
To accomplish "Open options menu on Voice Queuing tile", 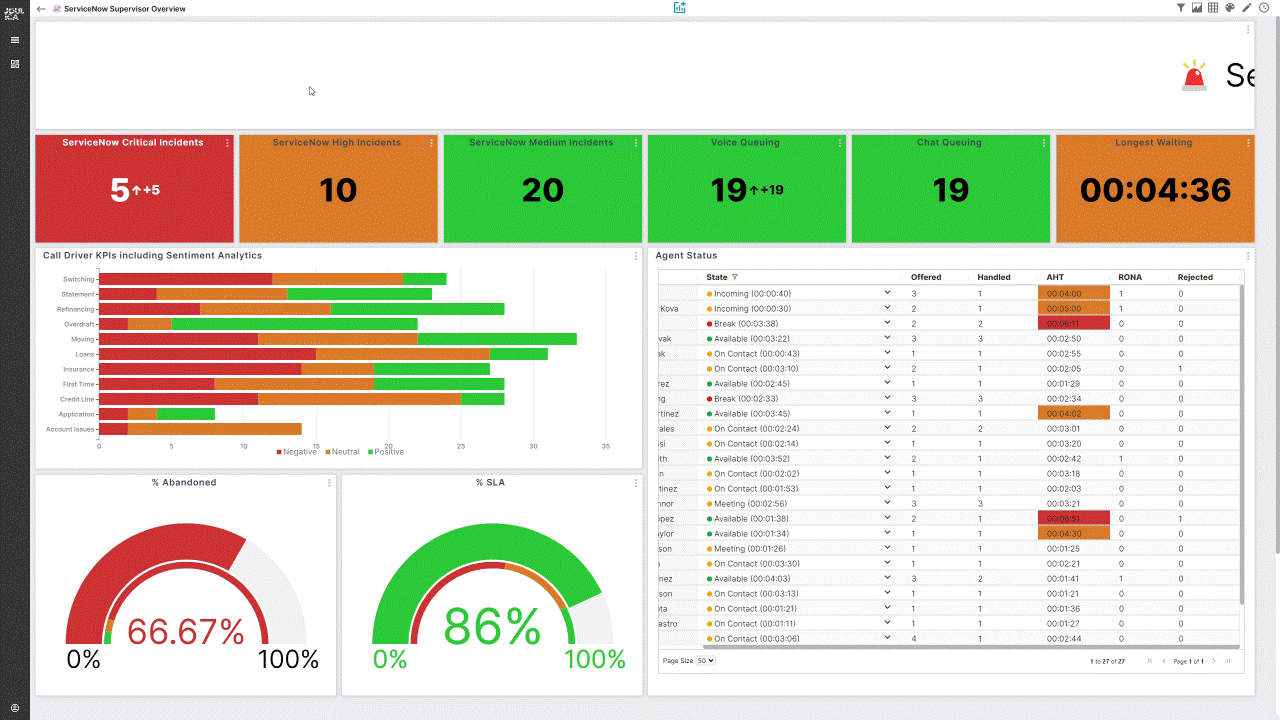I will click(x=839, y=143).
